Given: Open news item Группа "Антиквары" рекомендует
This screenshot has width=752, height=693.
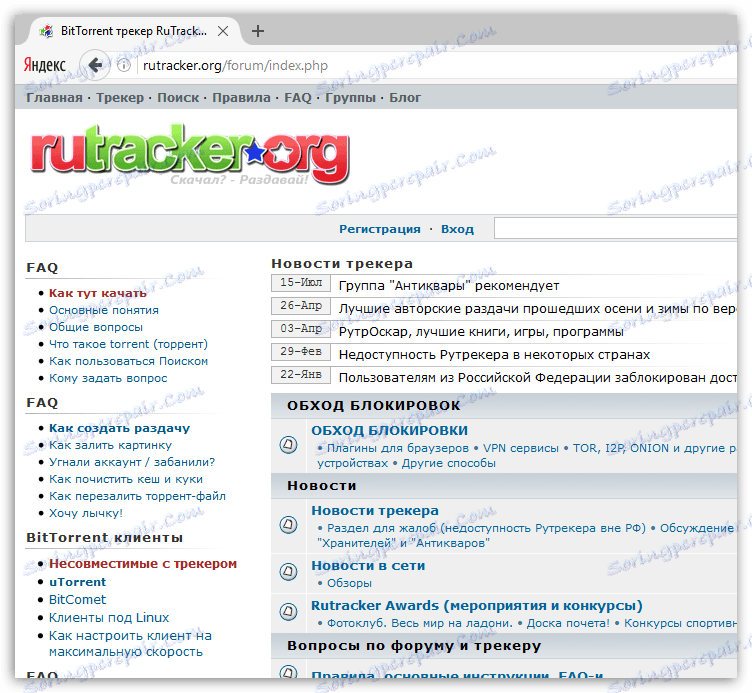Looking at the screenshot, I should pyautogui.click(x=449, y=286).
